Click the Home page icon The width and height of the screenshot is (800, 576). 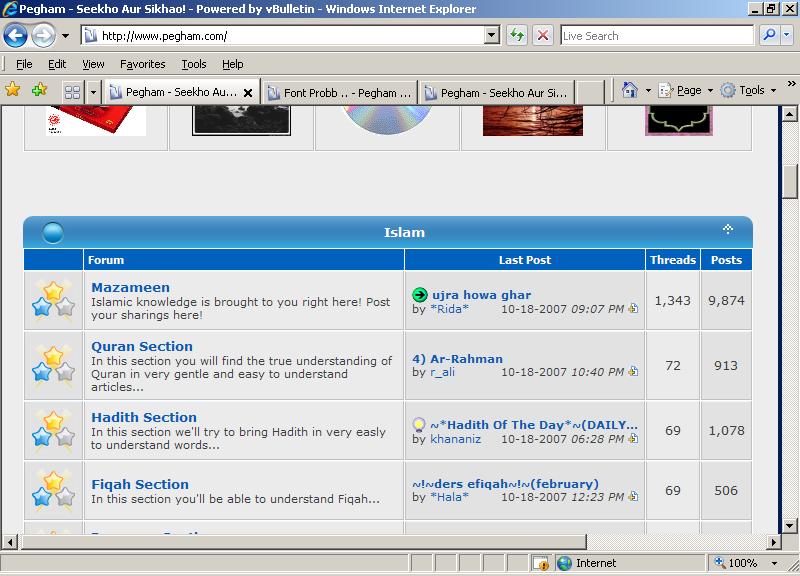(x=630, y=90)
